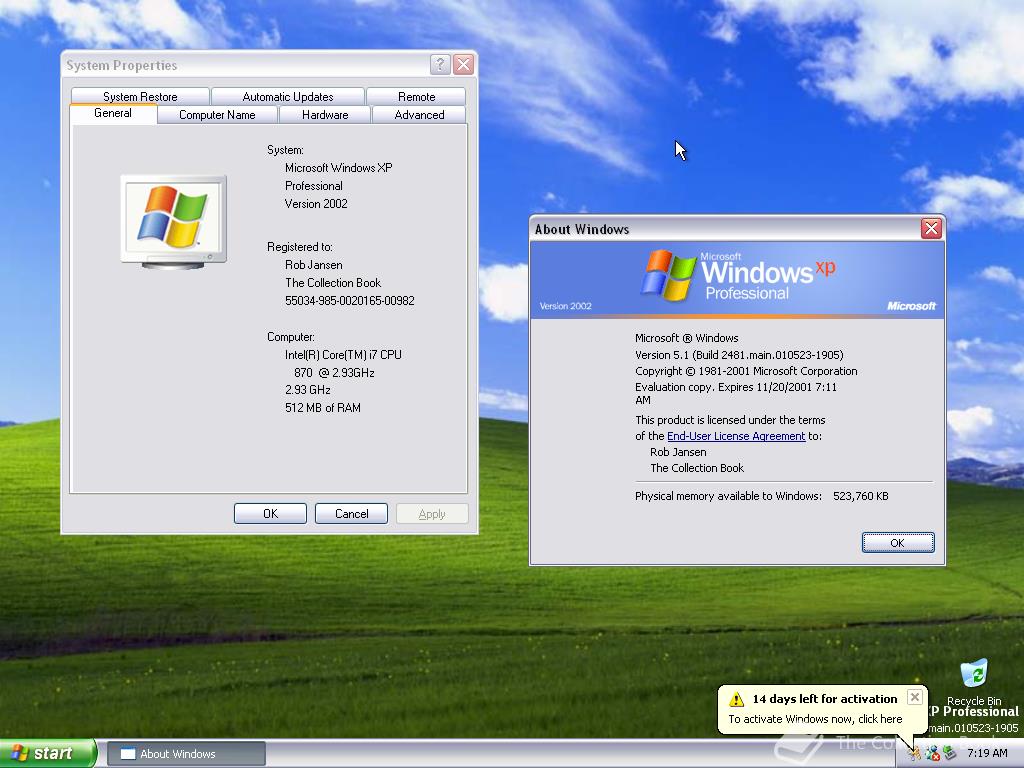Viewport: 1024px width, 768px height.
Task: Click the 7:19 AM taskbar clock
Action: coord(987,753)
